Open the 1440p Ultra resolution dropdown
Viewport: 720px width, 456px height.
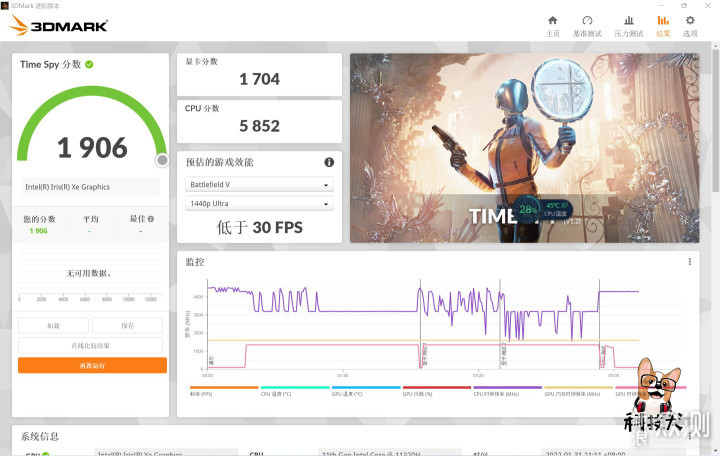tap(259, 203)
